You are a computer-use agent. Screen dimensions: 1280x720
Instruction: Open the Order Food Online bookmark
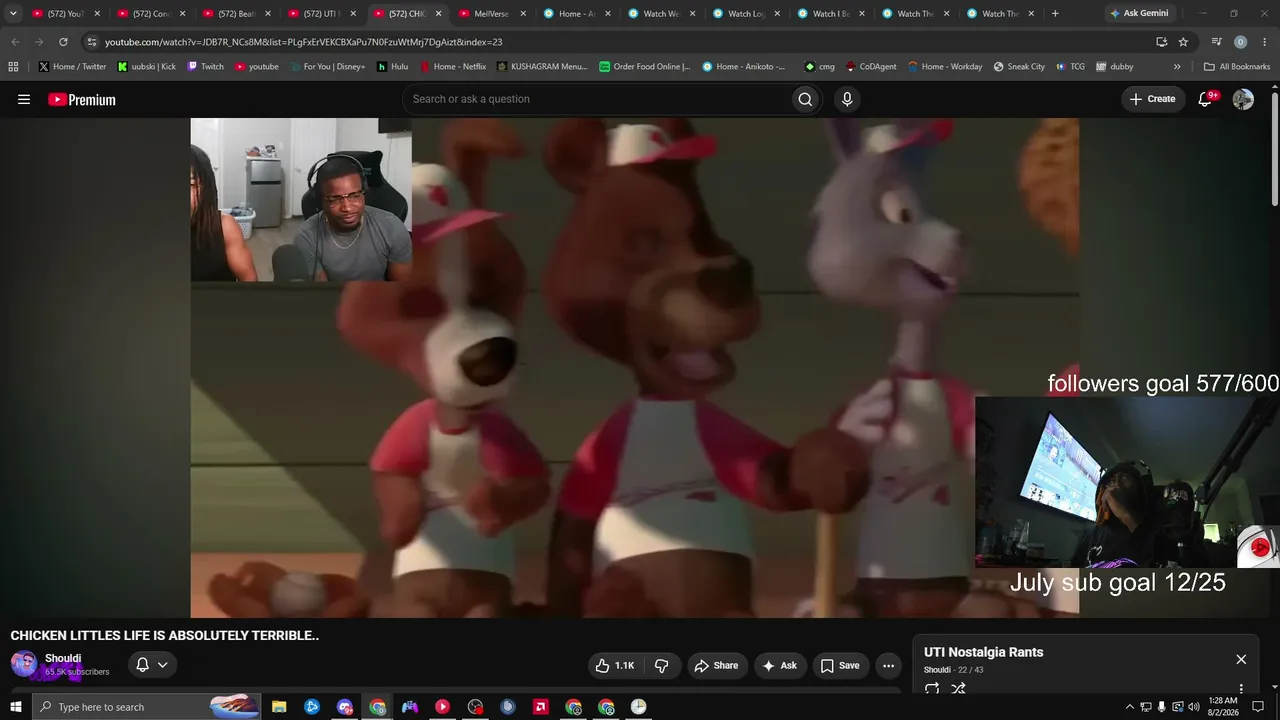click(645, 67)
